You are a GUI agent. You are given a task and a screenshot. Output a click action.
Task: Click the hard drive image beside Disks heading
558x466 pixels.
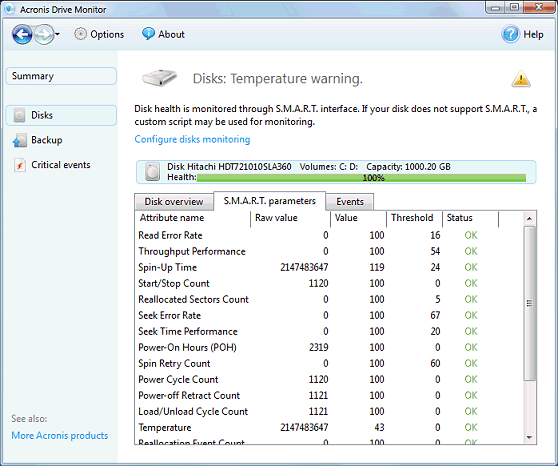tap(159, 78)
